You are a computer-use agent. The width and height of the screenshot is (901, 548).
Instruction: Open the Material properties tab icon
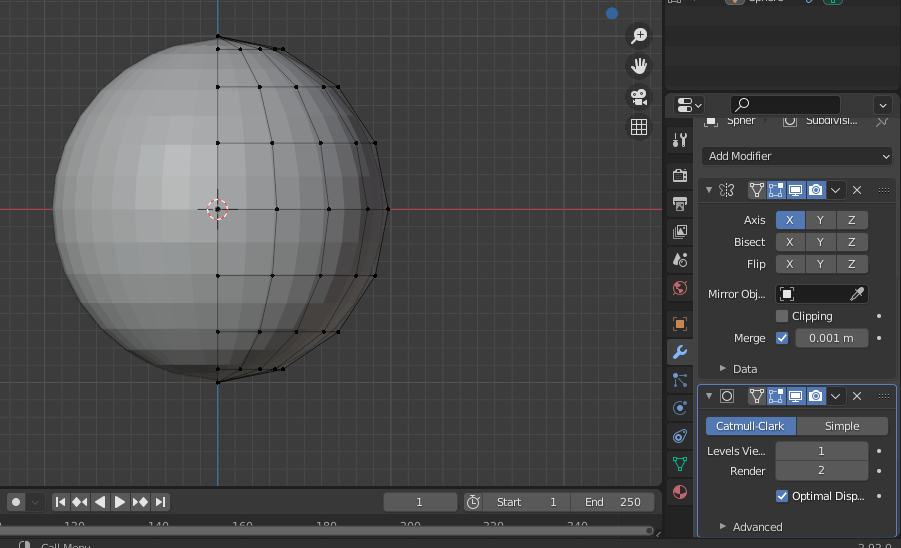click(x=680, y=492)
